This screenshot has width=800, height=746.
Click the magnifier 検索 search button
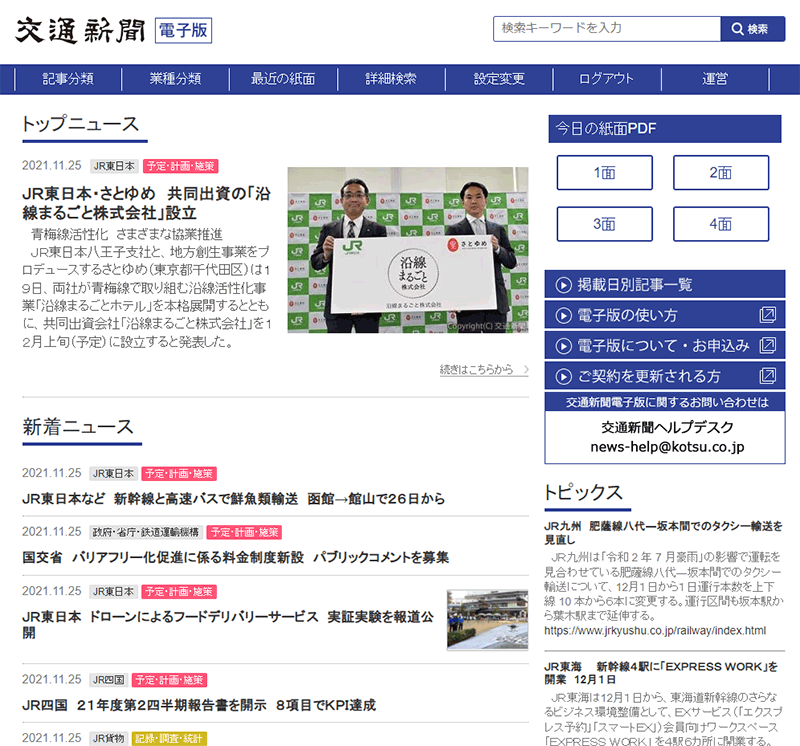(752, 29)
